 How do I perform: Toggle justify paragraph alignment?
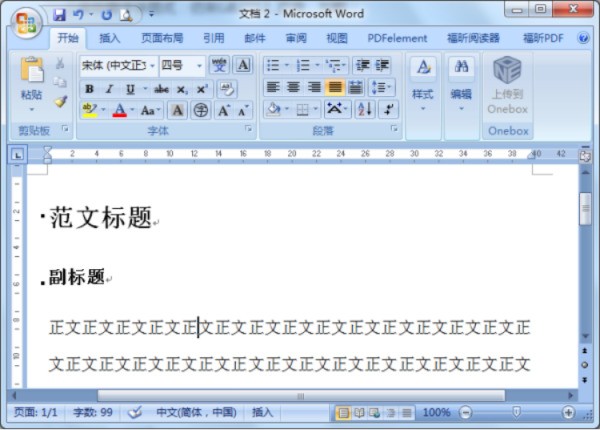coord(334,87)
